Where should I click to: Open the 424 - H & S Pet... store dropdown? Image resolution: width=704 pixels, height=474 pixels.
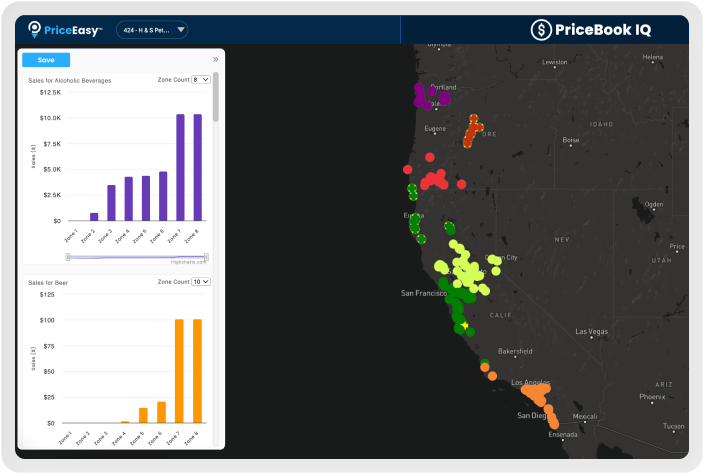[152, 30]
